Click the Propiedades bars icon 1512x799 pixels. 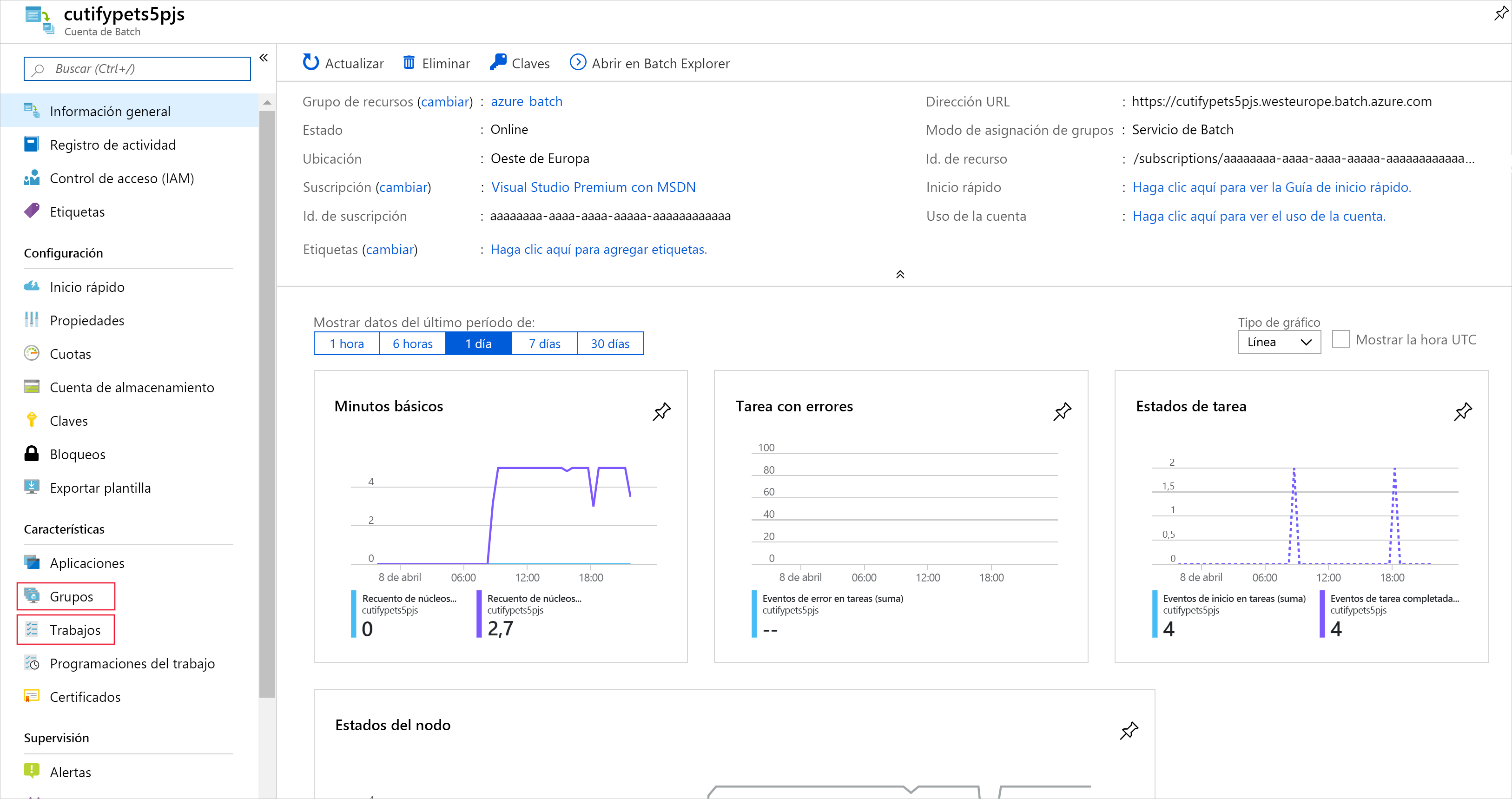click(32, 320)
